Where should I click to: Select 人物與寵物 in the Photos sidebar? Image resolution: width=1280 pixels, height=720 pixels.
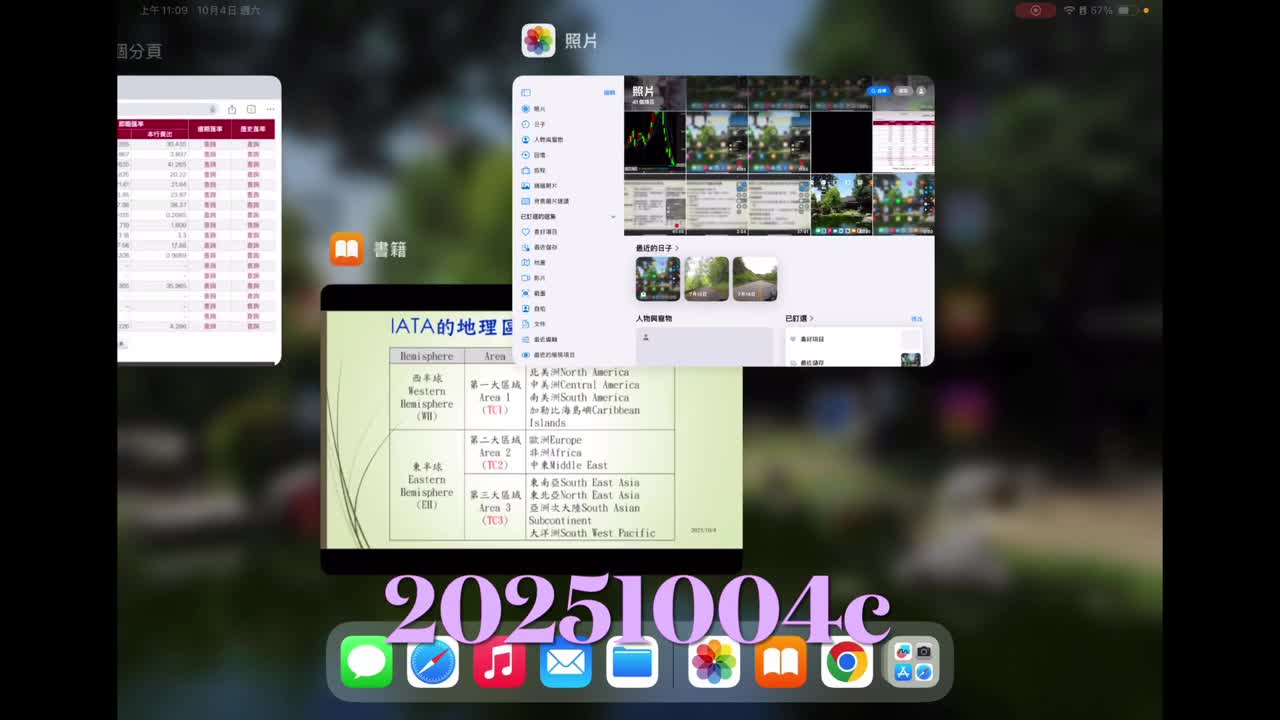(x=547, y=140)
